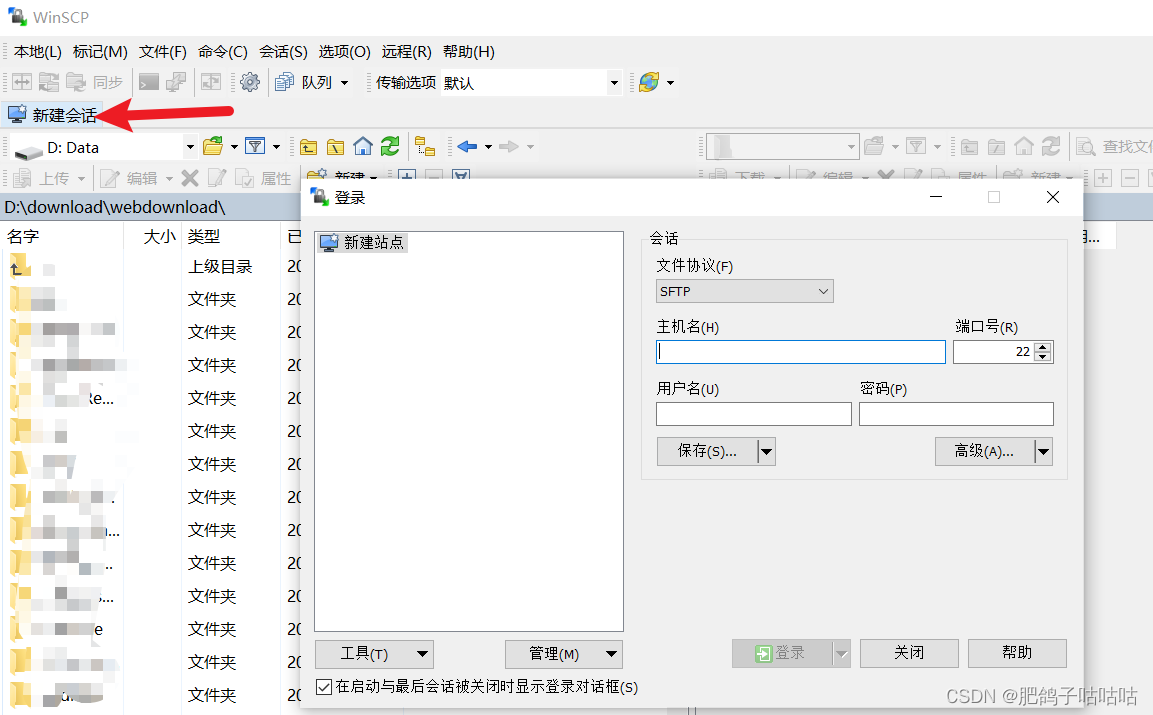Image resolution: width=1153 pixels, height=715 pixels.
Task: Click the remote panel filter icon
Action: pos(915,146)
